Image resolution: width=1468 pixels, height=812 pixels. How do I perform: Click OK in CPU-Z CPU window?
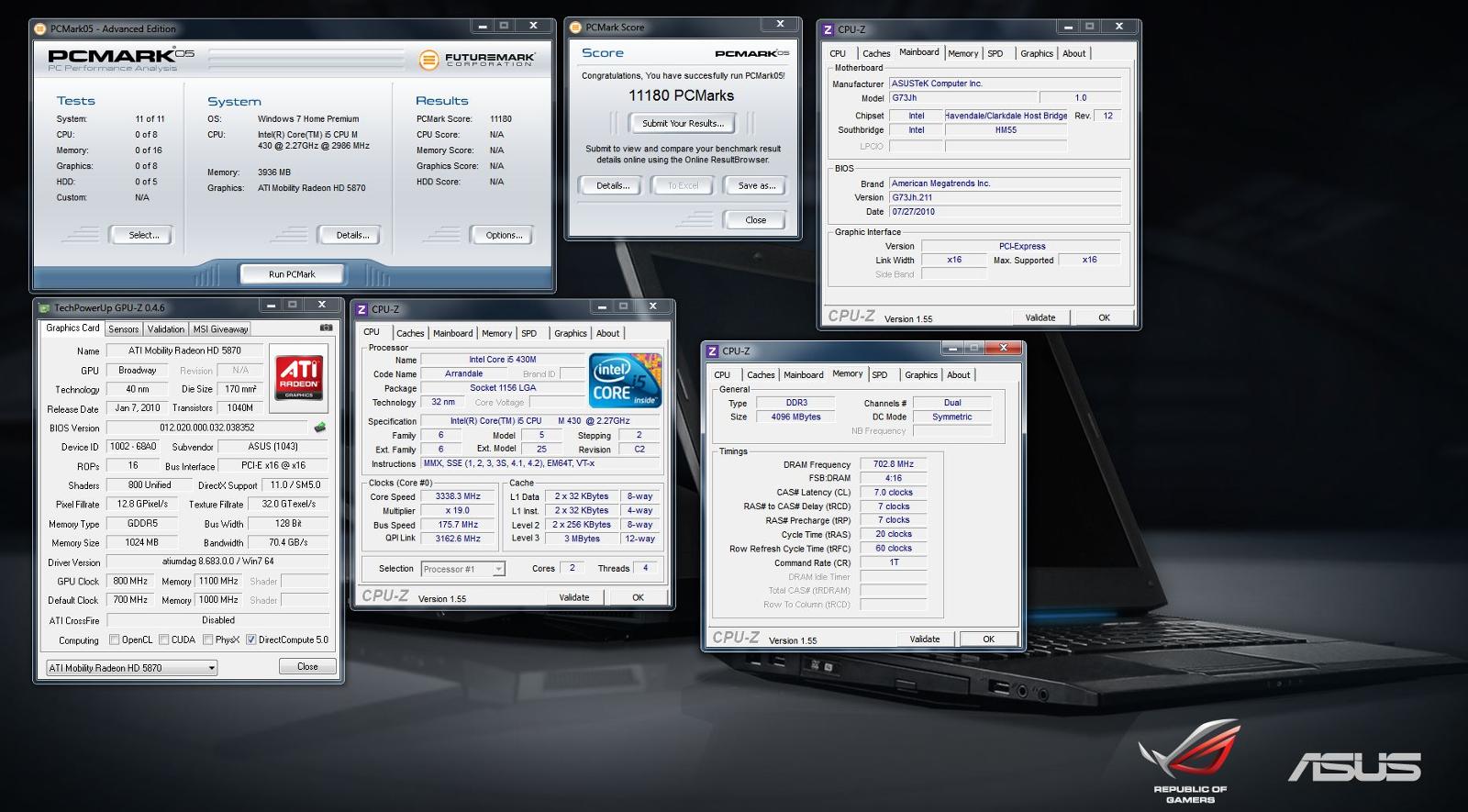point(638,597)
